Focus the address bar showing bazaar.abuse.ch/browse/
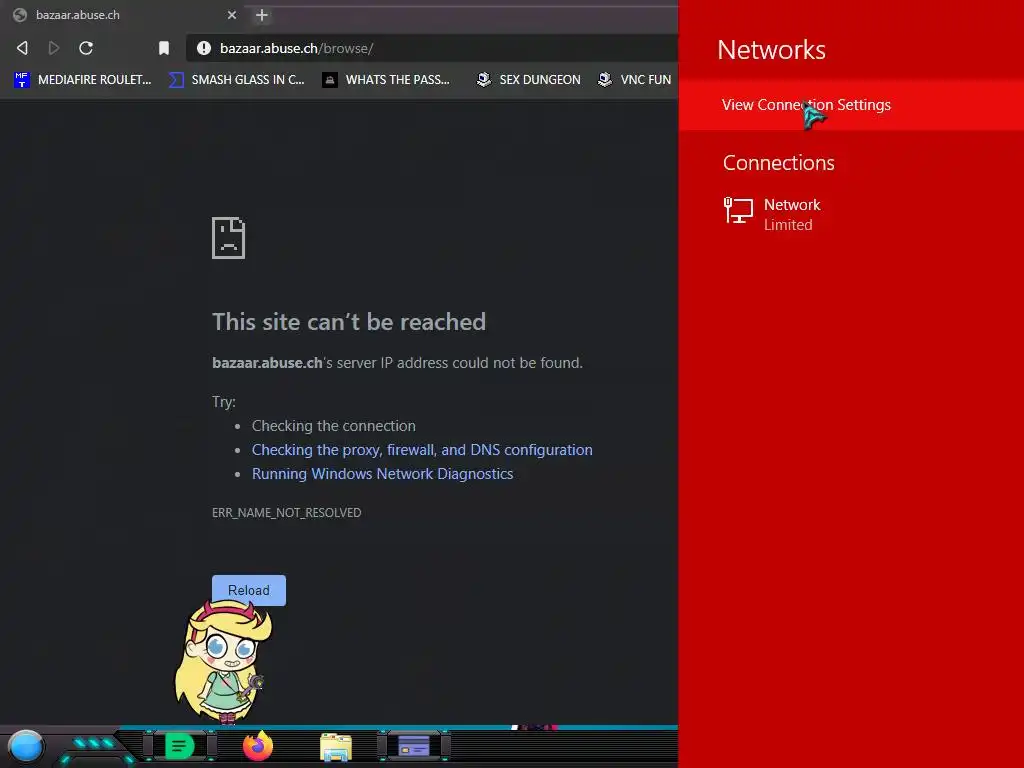The height and width of the screenshot is (768, 1024). coord(431,48)
